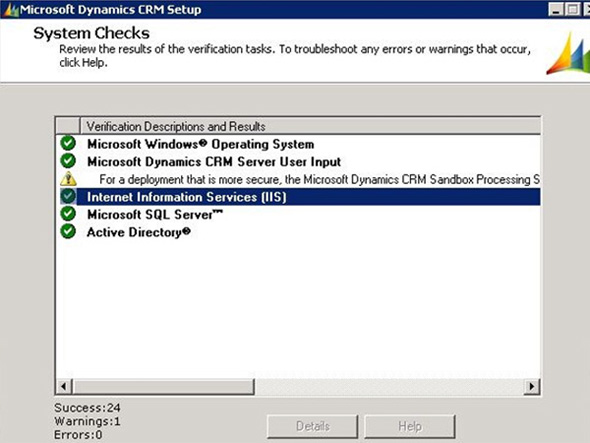
Task: Select the Active Directory row
Action: 298,232
